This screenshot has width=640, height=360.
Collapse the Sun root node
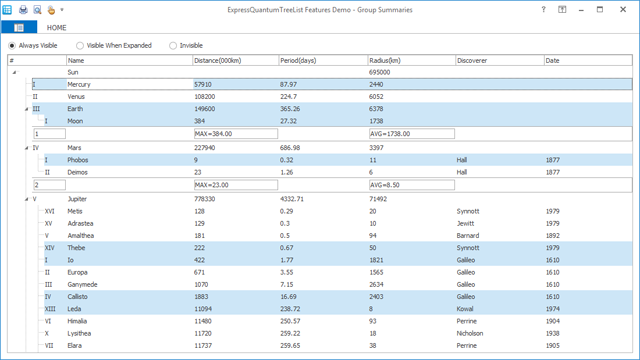point(14,72)
